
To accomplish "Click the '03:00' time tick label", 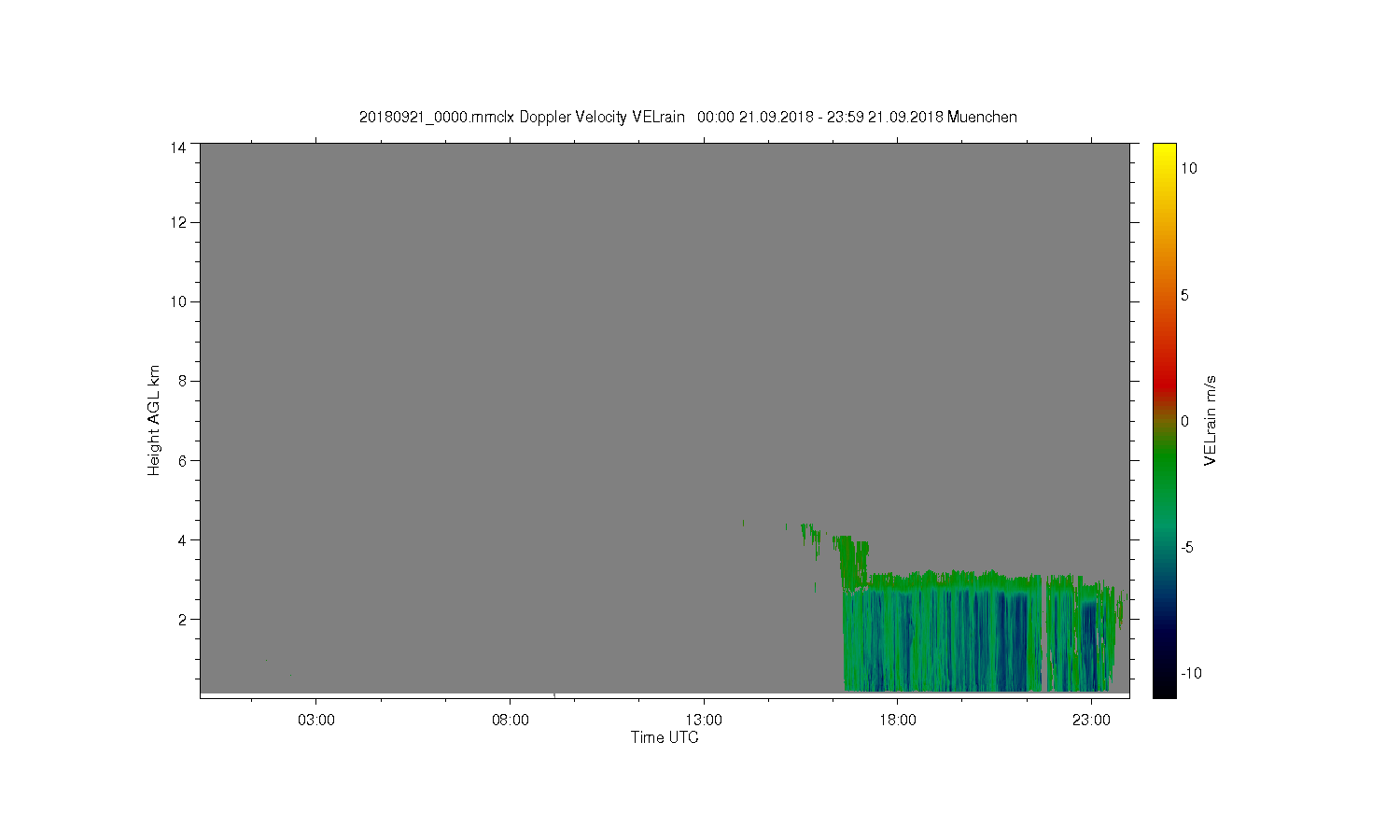I will (316, 721).
